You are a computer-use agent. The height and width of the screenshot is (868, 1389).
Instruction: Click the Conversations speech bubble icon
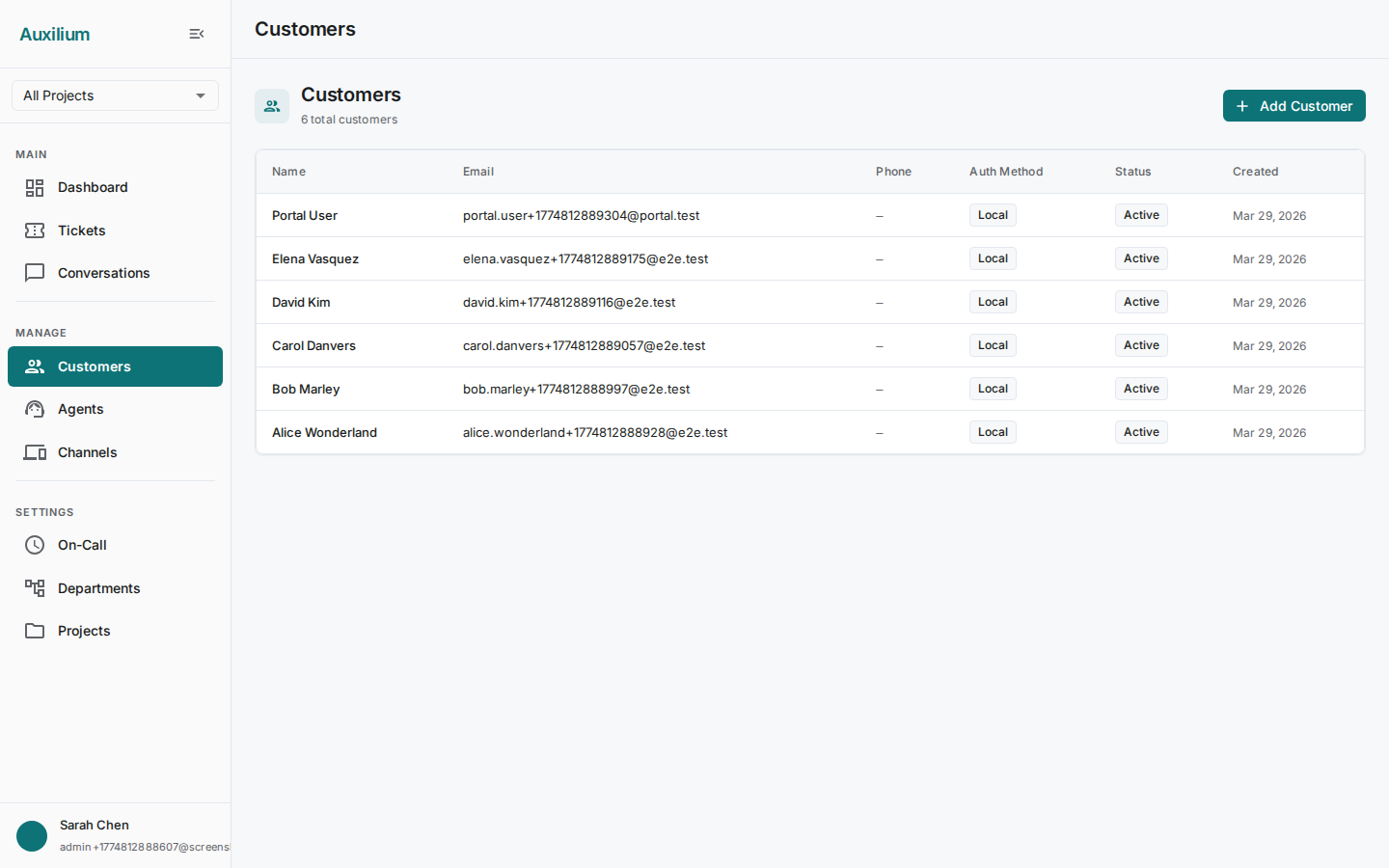pyautogui.click(x=35, y=273)
